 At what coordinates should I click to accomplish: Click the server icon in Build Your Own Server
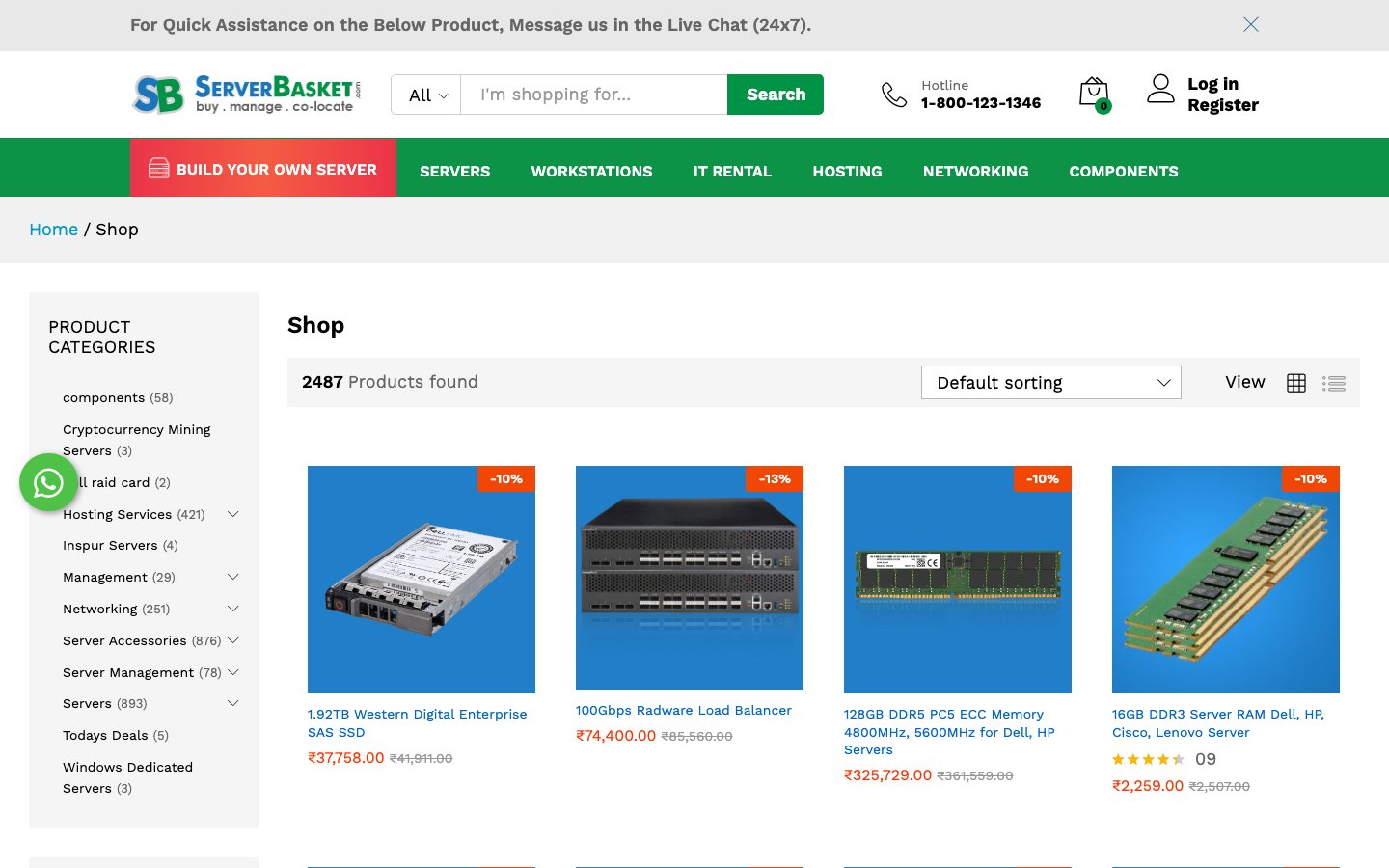tap(159, 169)
